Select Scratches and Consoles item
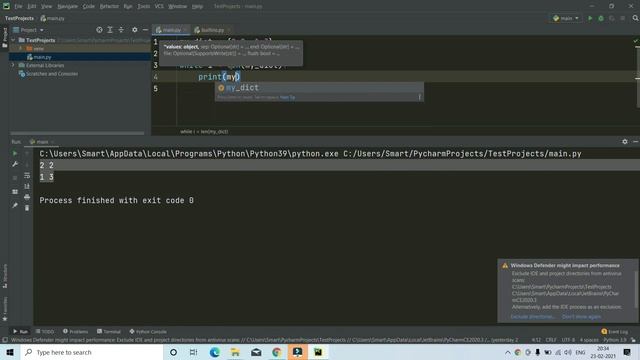Screen dimensions: 640x360 coord(52,74)
